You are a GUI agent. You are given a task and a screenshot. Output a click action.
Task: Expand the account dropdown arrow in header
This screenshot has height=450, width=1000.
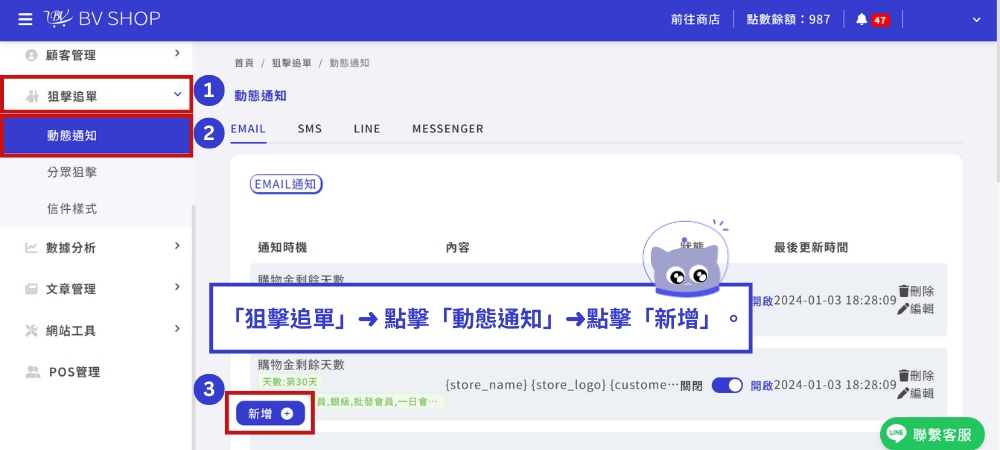coord(976,20)
